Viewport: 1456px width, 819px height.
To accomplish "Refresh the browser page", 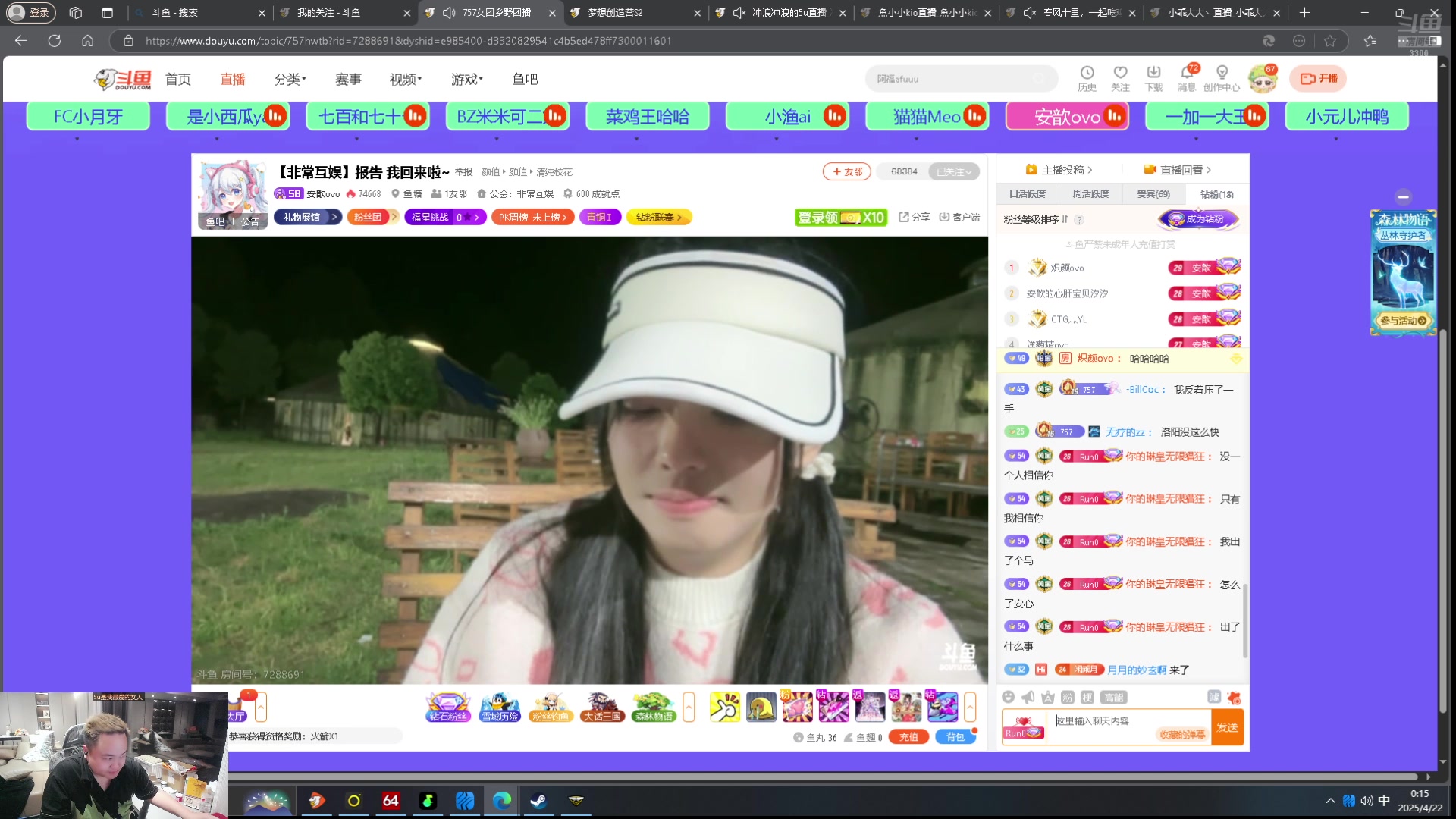I will click(x=55, y=41).
